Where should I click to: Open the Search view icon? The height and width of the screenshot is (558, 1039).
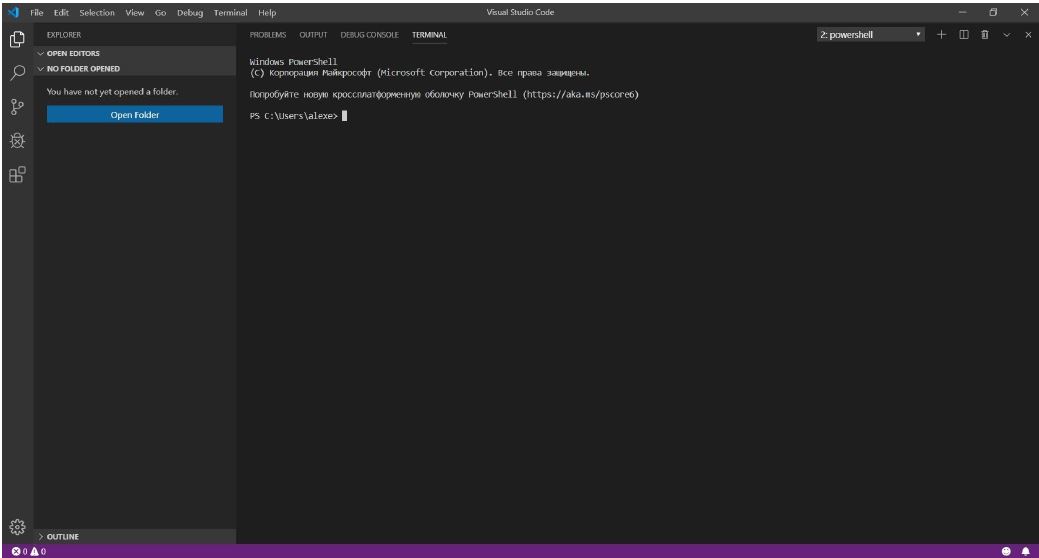pos(17,73)
